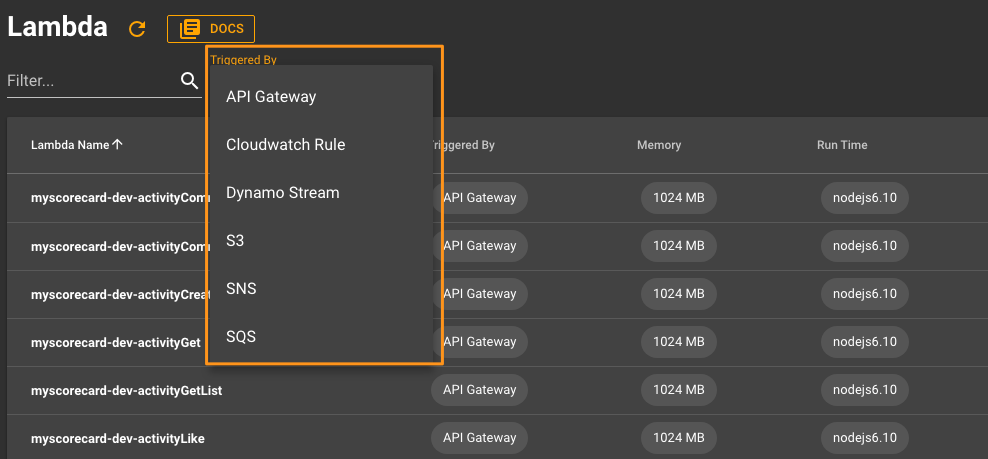988x459 pixels.
Task: Click 1024 MB chip in activityGetList row
Action: coord(679,390)
